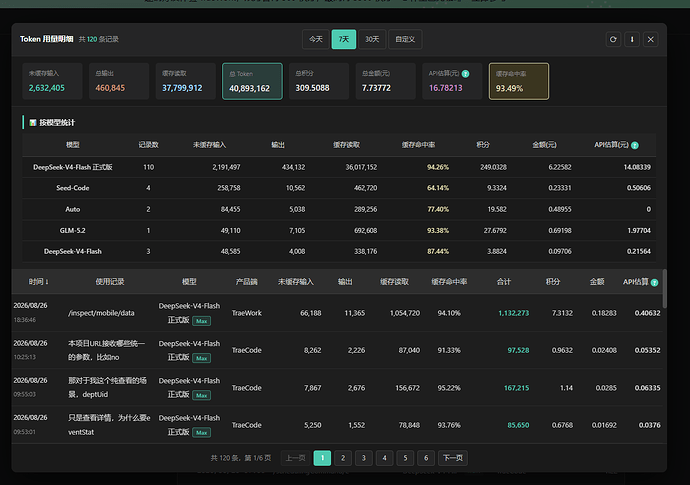This screenshot has width=690, height=485.
Task: Click the record starting with 本项目URL接收哪些统一
Action: coord(106,350)
